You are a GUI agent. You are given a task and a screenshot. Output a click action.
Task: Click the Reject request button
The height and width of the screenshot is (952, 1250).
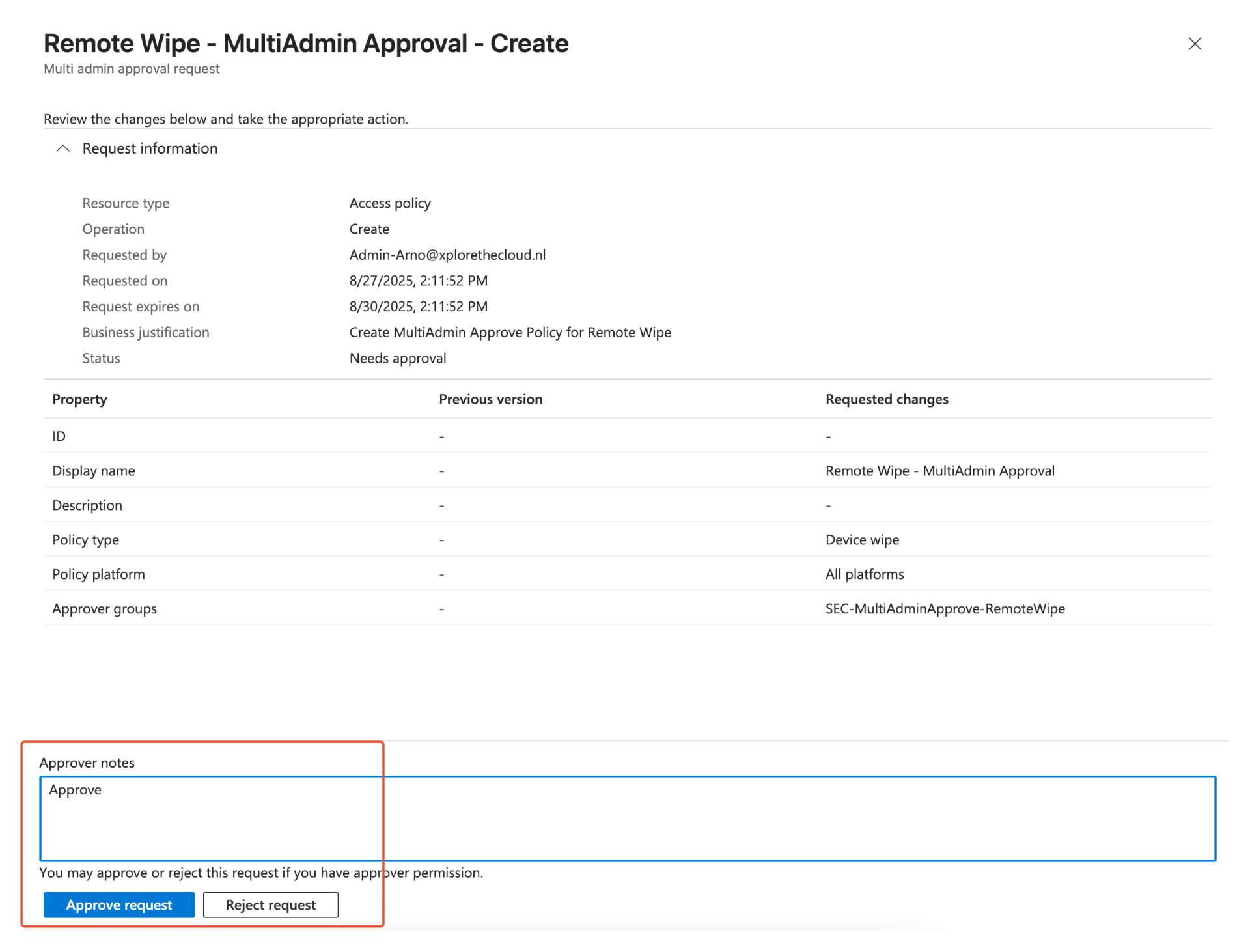pos(270,904)
